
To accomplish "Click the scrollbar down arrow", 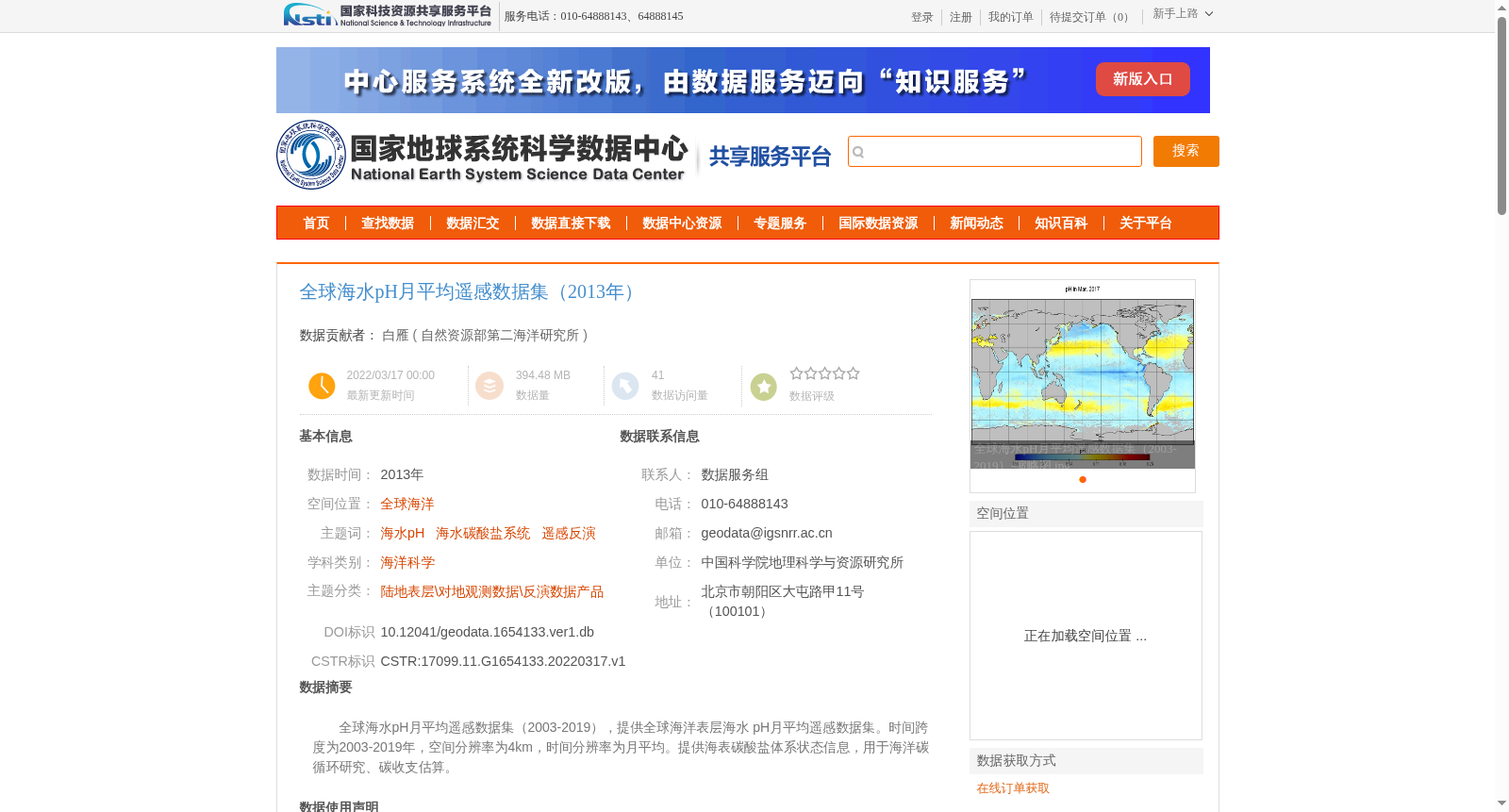I will coord(1501,804).
